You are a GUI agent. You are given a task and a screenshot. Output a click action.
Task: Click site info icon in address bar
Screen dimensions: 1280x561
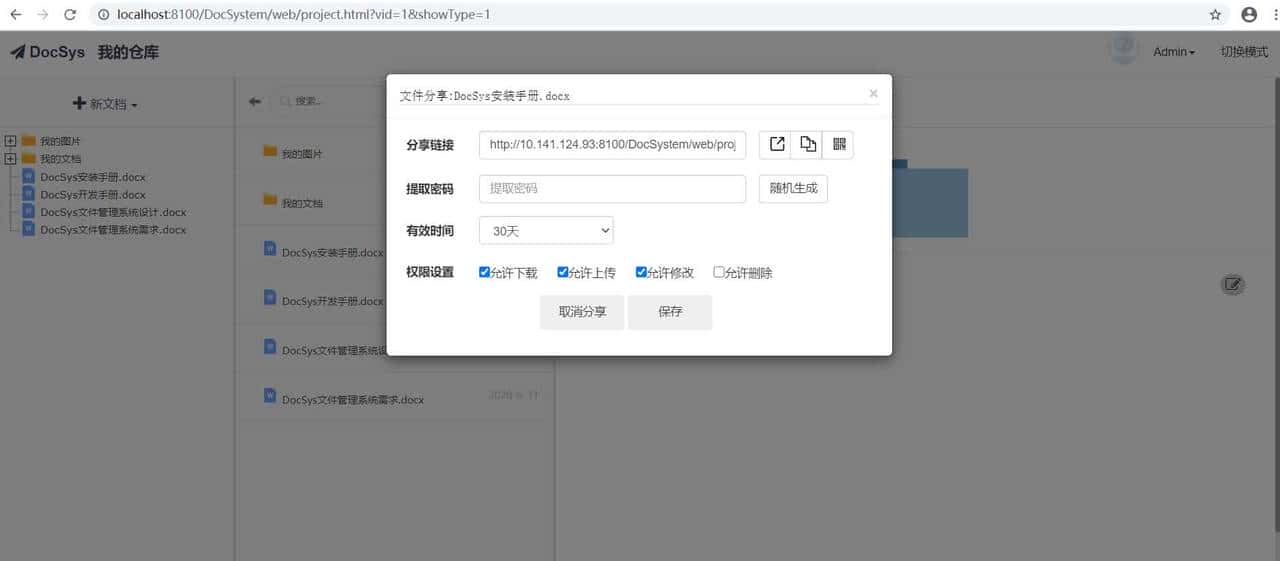103,15
